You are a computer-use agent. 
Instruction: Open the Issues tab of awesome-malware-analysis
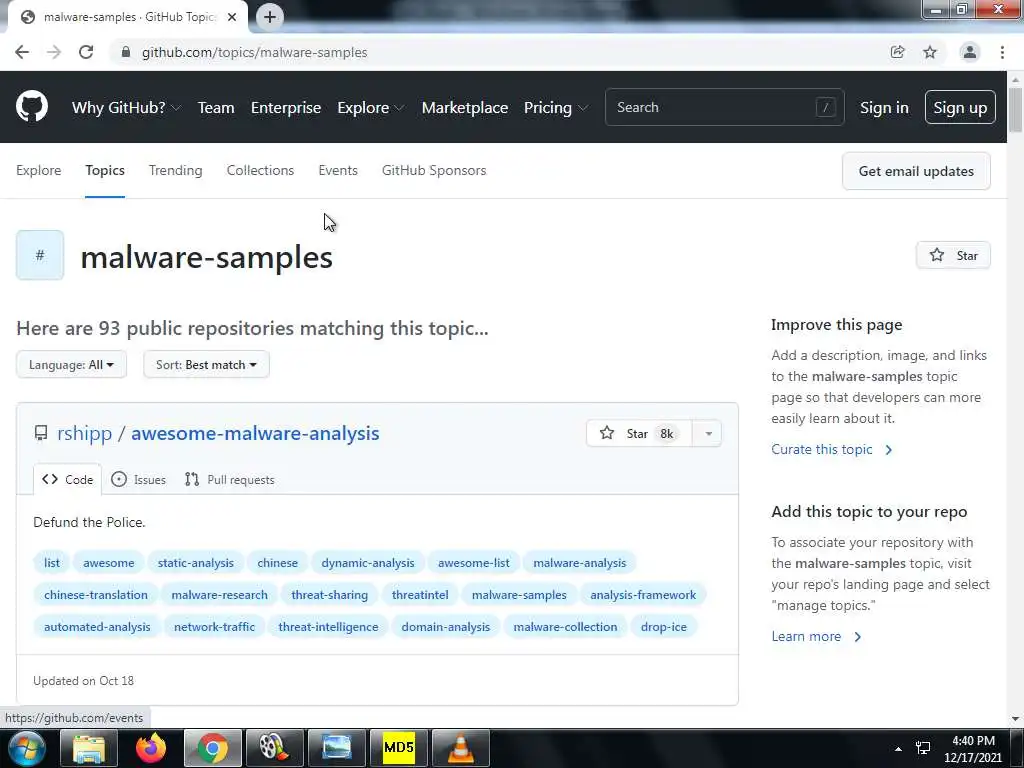coord(138,479)
